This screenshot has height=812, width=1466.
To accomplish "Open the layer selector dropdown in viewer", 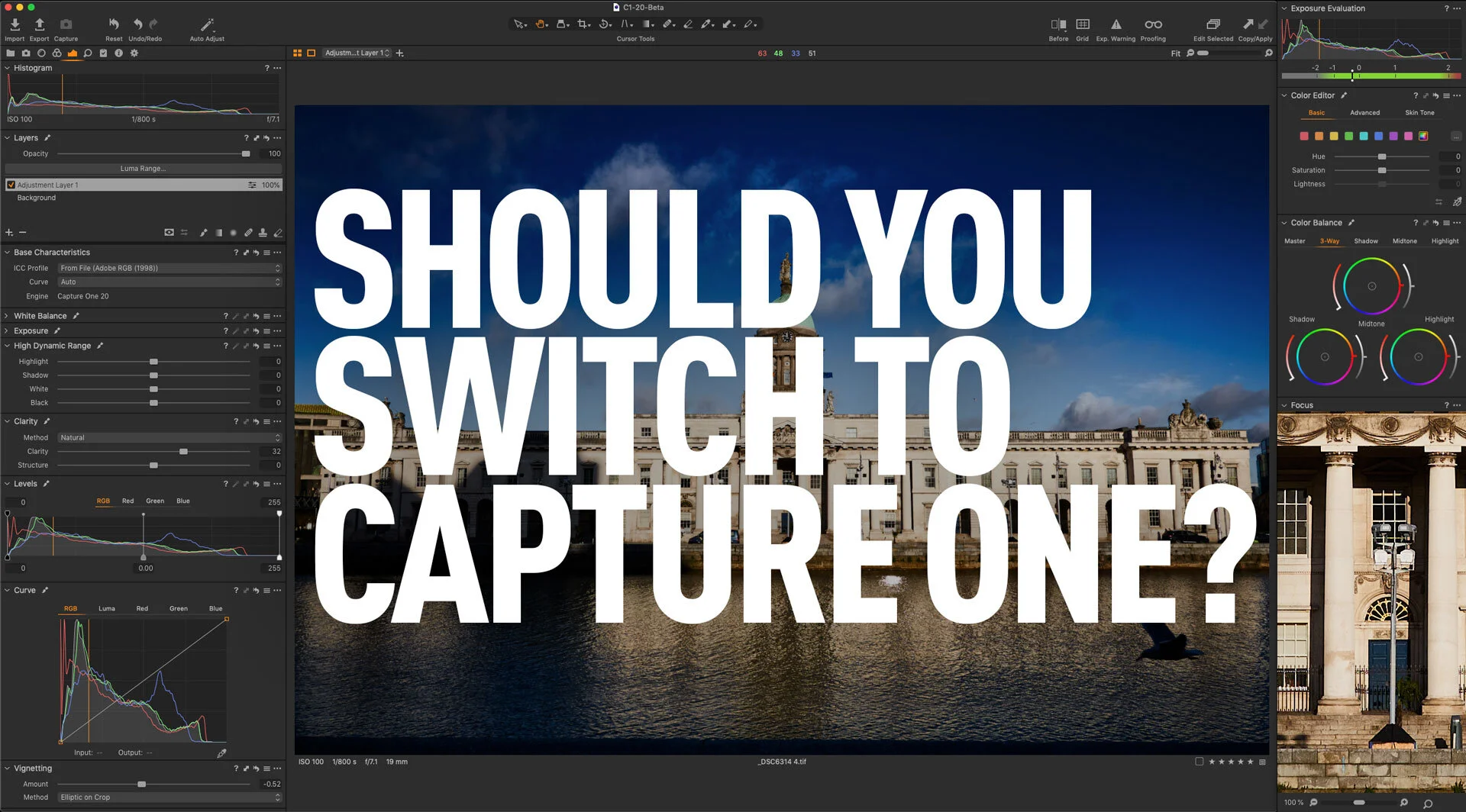I will point(357,53).
